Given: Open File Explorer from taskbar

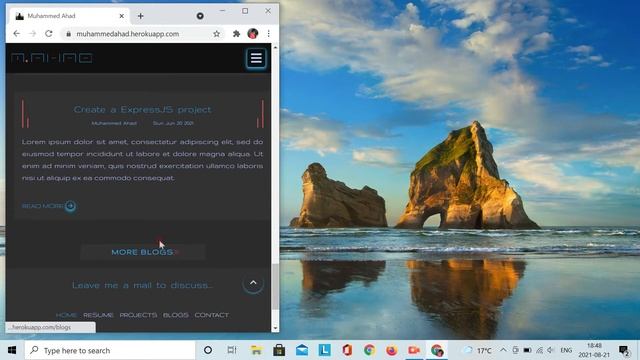Looking at the screenshot, I should pyautogui.click(x=256, y=350).
